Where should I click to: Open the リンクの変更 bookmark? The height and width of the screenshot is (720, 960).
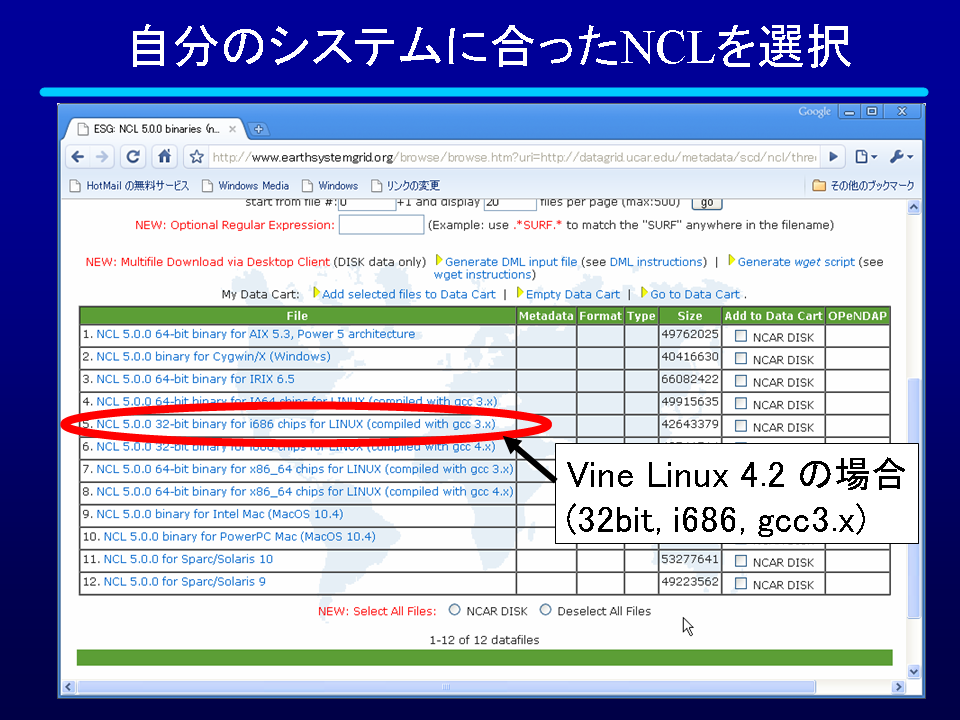click(x=405, y=186)
